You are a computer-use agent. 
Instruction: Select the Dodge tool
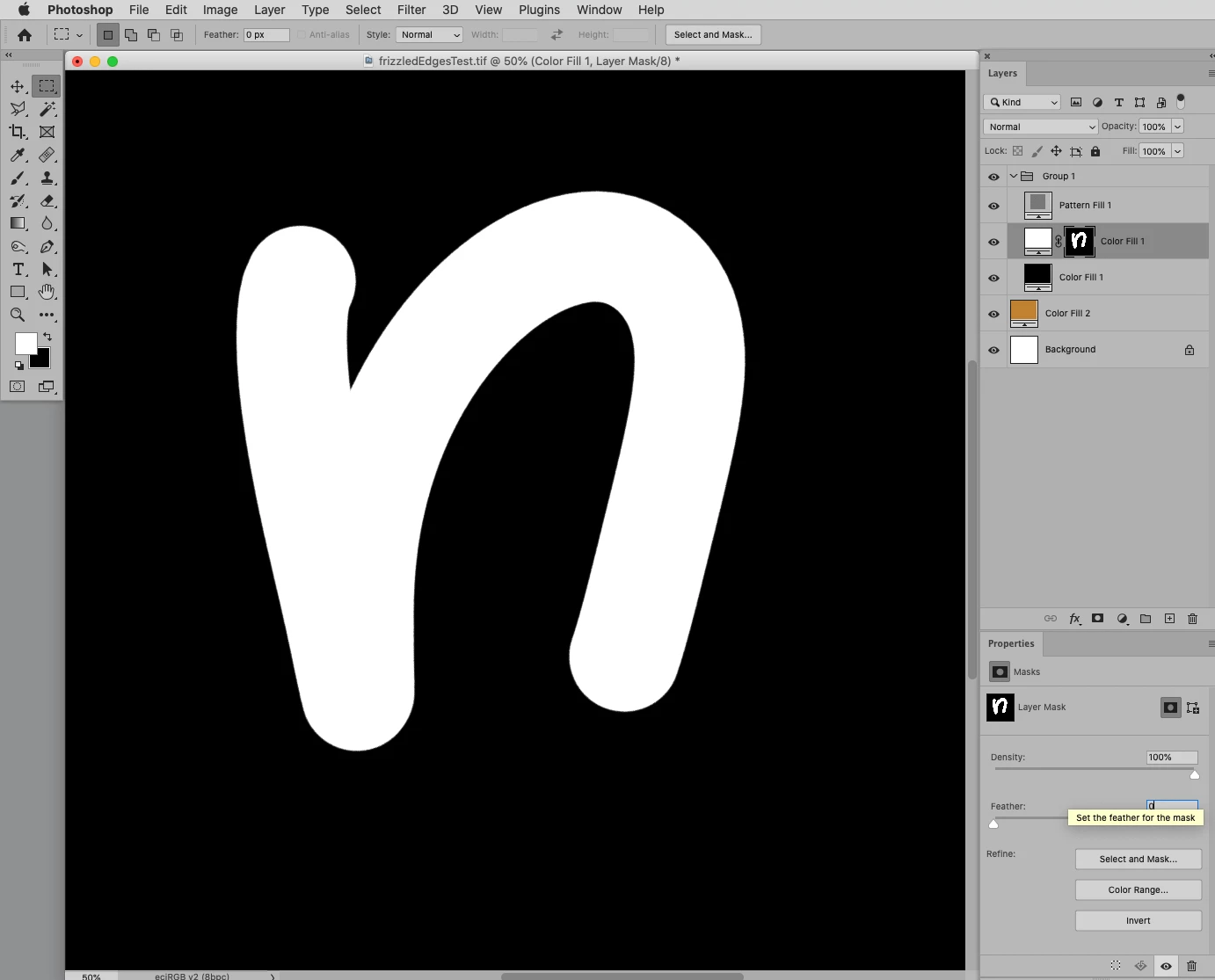pyautogui.click(x=18, y=246)
